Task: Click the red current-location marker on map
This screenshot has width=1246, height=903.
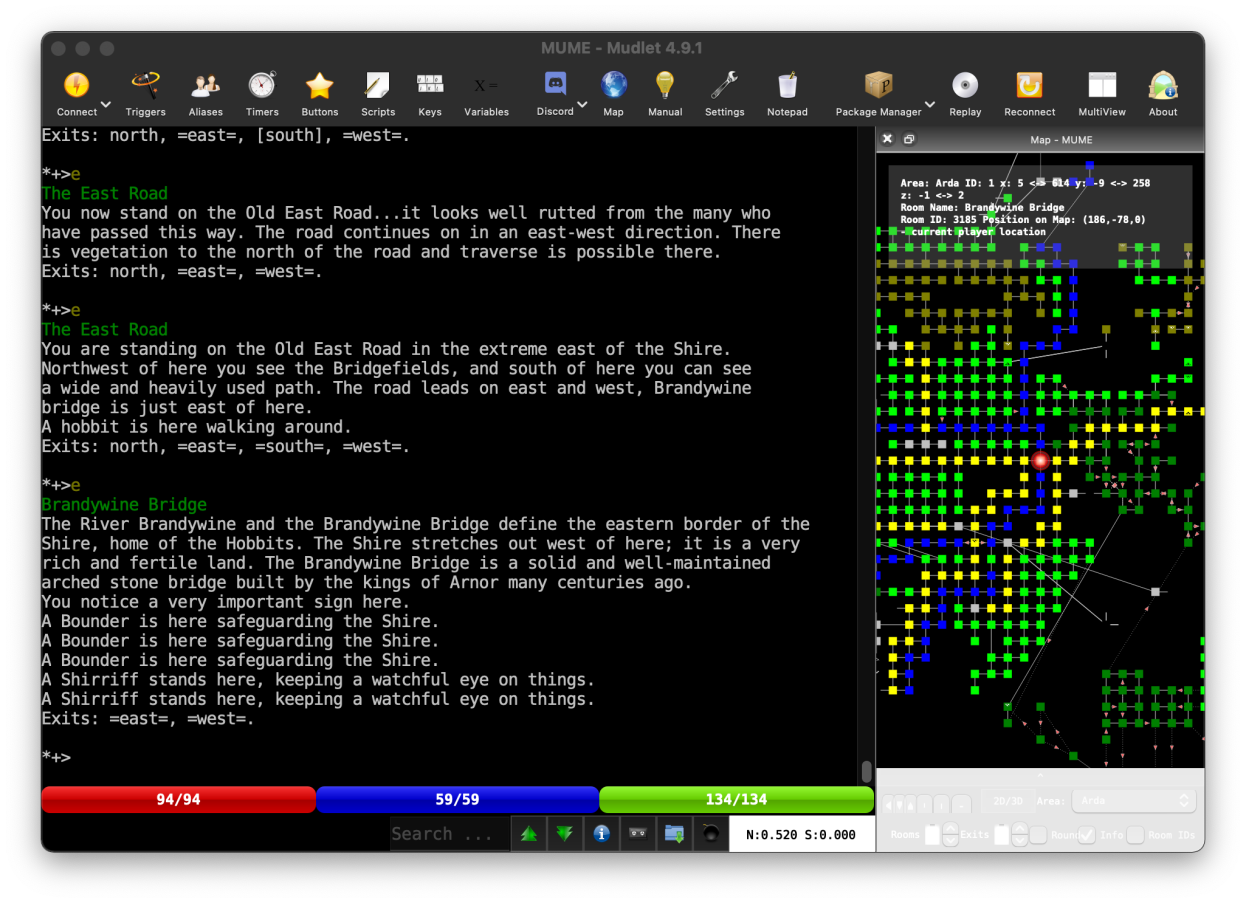Action: (x=1040, y=460)
